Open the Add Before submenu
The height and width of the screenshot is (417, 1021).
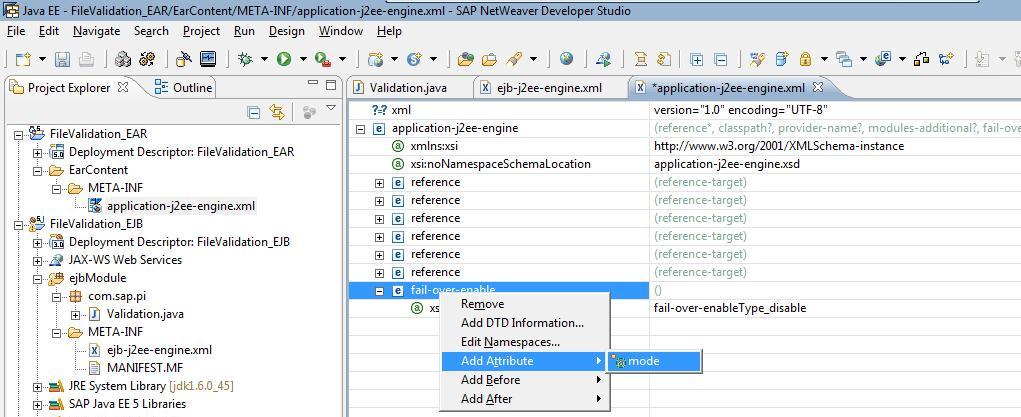(524, 379)
